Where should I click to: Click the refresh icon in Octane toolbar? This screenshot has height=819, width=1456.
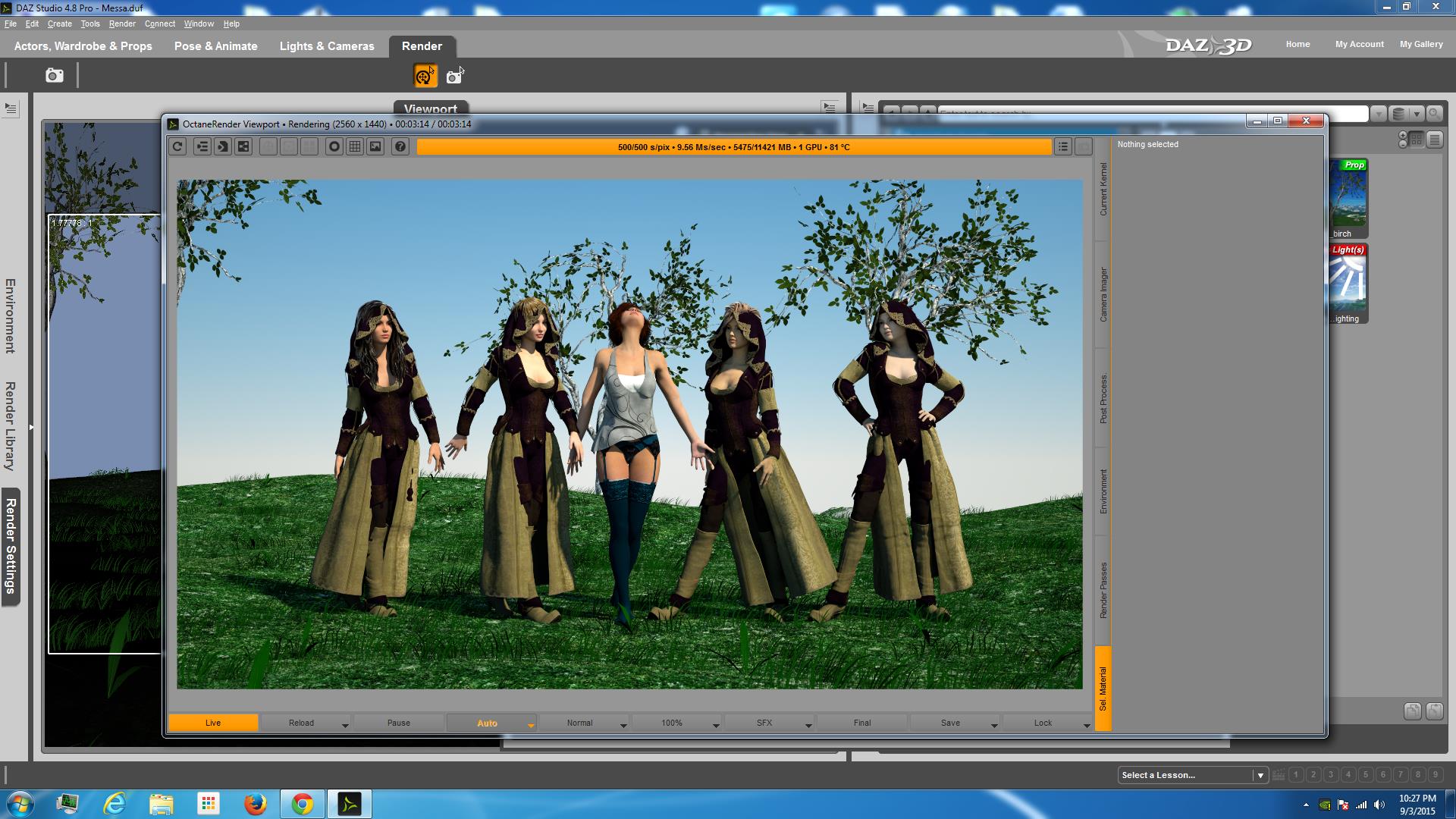pos(177,146)
